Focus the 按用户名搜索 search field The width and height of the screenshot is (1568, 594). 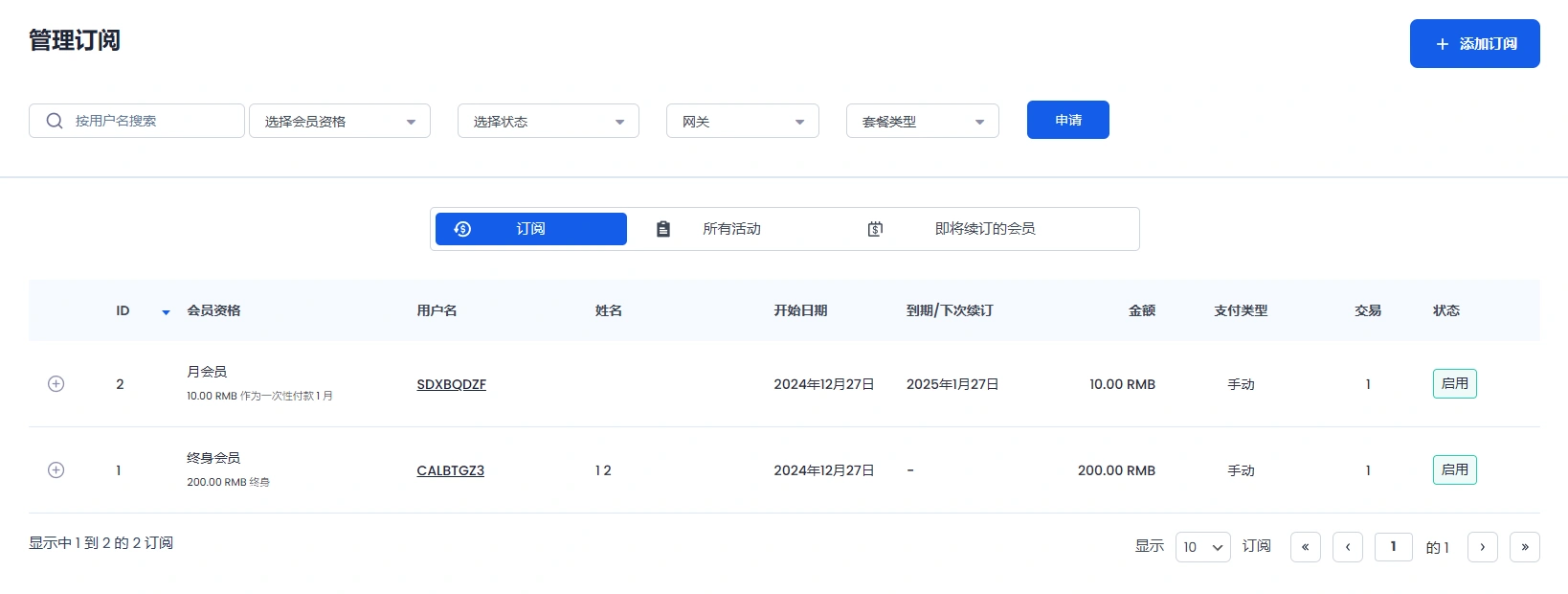137,121
